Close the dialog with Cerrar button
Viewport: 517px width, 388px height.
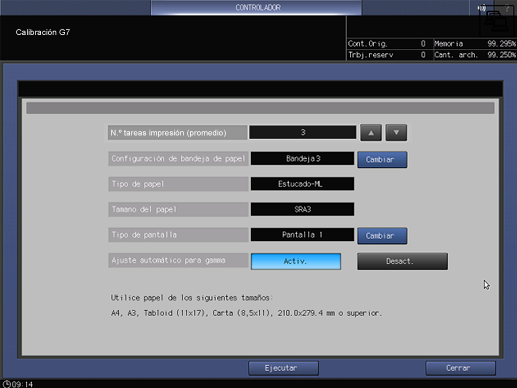coord(460,368)
